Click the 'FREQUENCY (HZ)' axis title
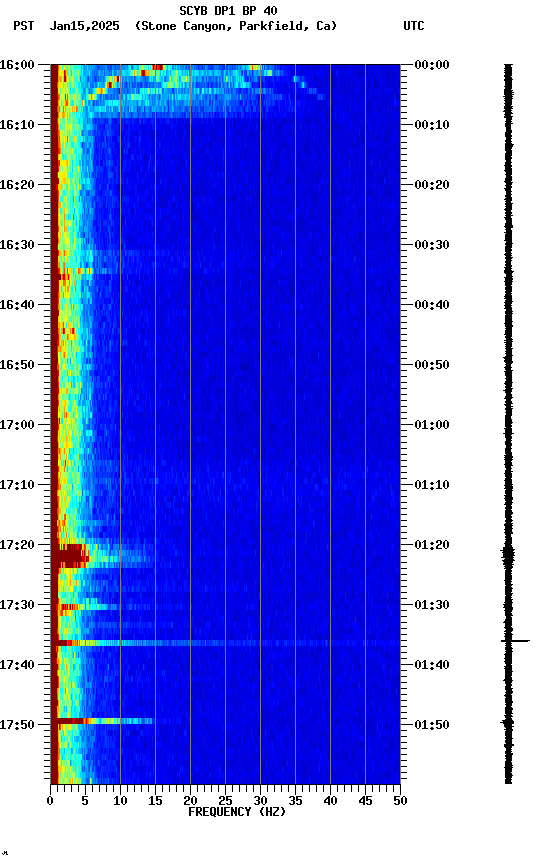The image size is (552, 864). [237, 812]
